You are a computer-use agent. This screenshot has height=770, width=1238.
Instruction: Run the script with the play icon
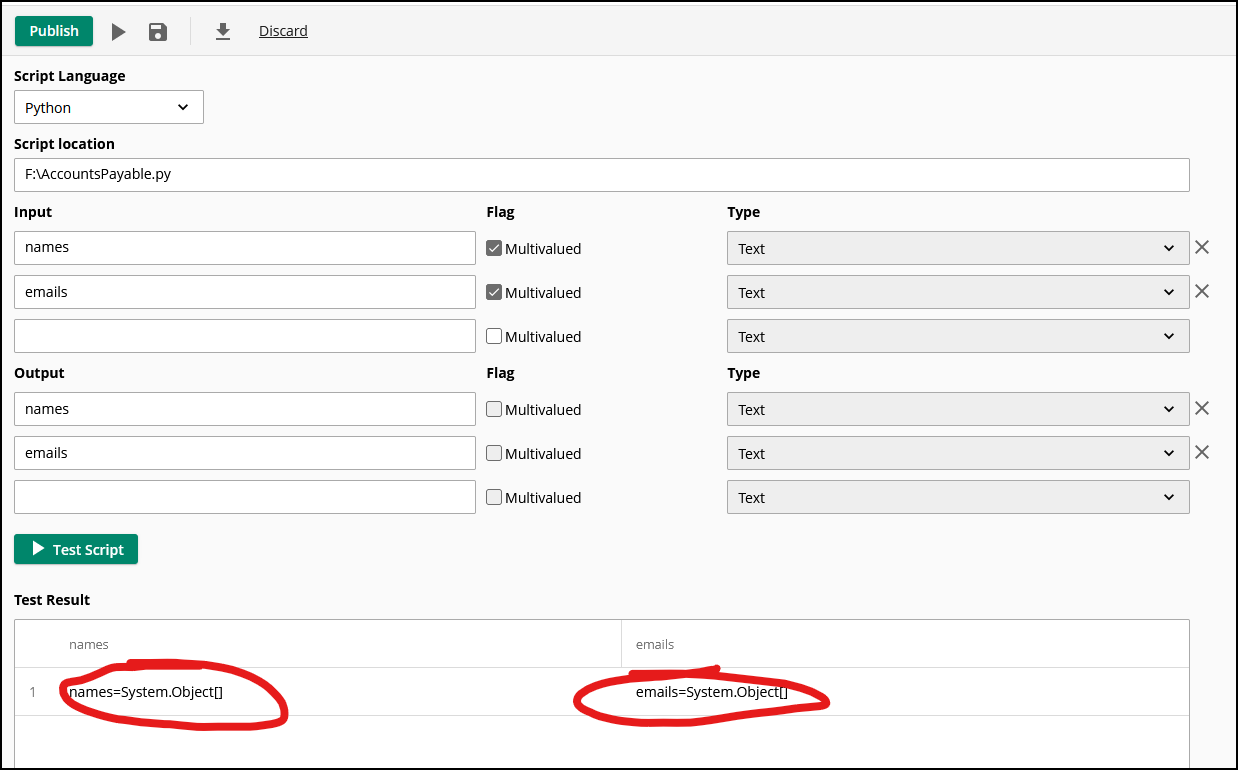click(x=119, y=32)
